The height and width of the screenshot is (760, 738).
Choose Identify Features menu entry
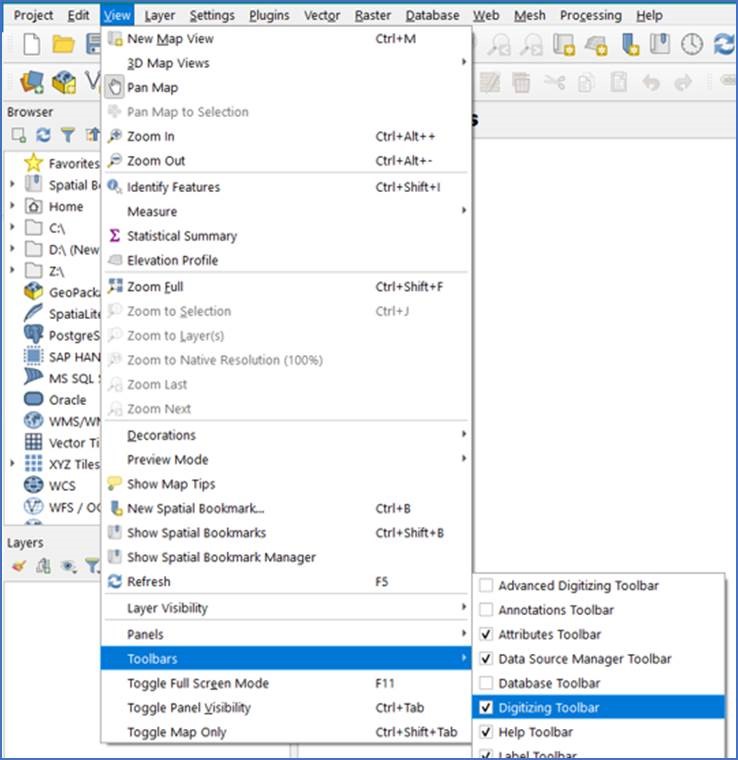pos(286,187)
